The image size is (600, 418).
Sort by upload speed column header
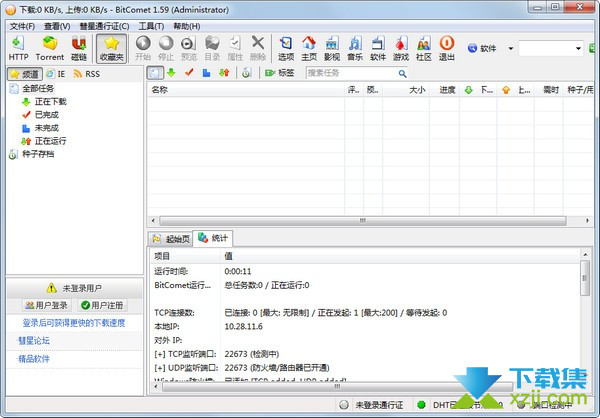click(x=516, y=90)
